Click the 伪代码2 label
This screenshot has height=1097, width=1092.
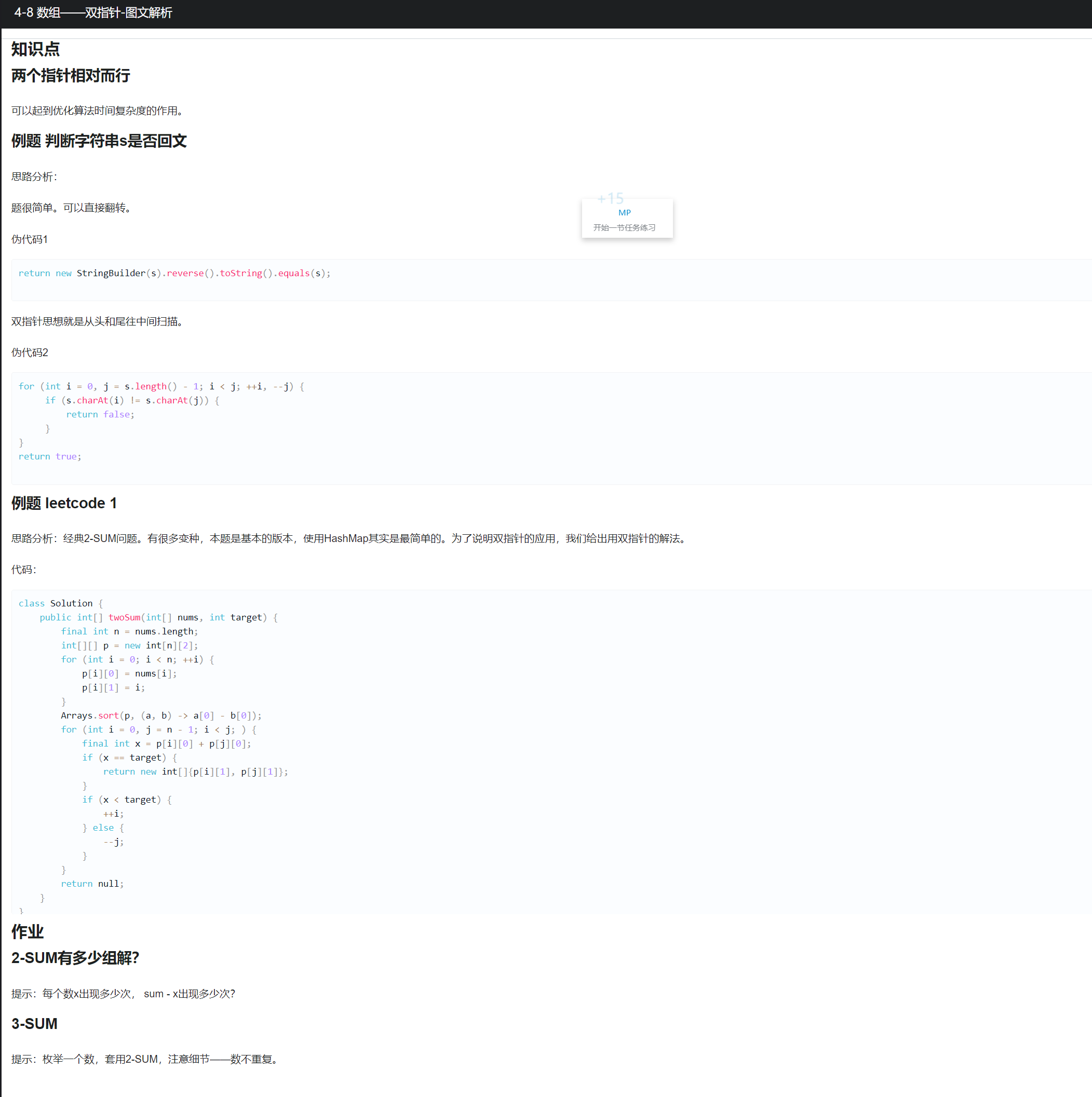[30, 353]
